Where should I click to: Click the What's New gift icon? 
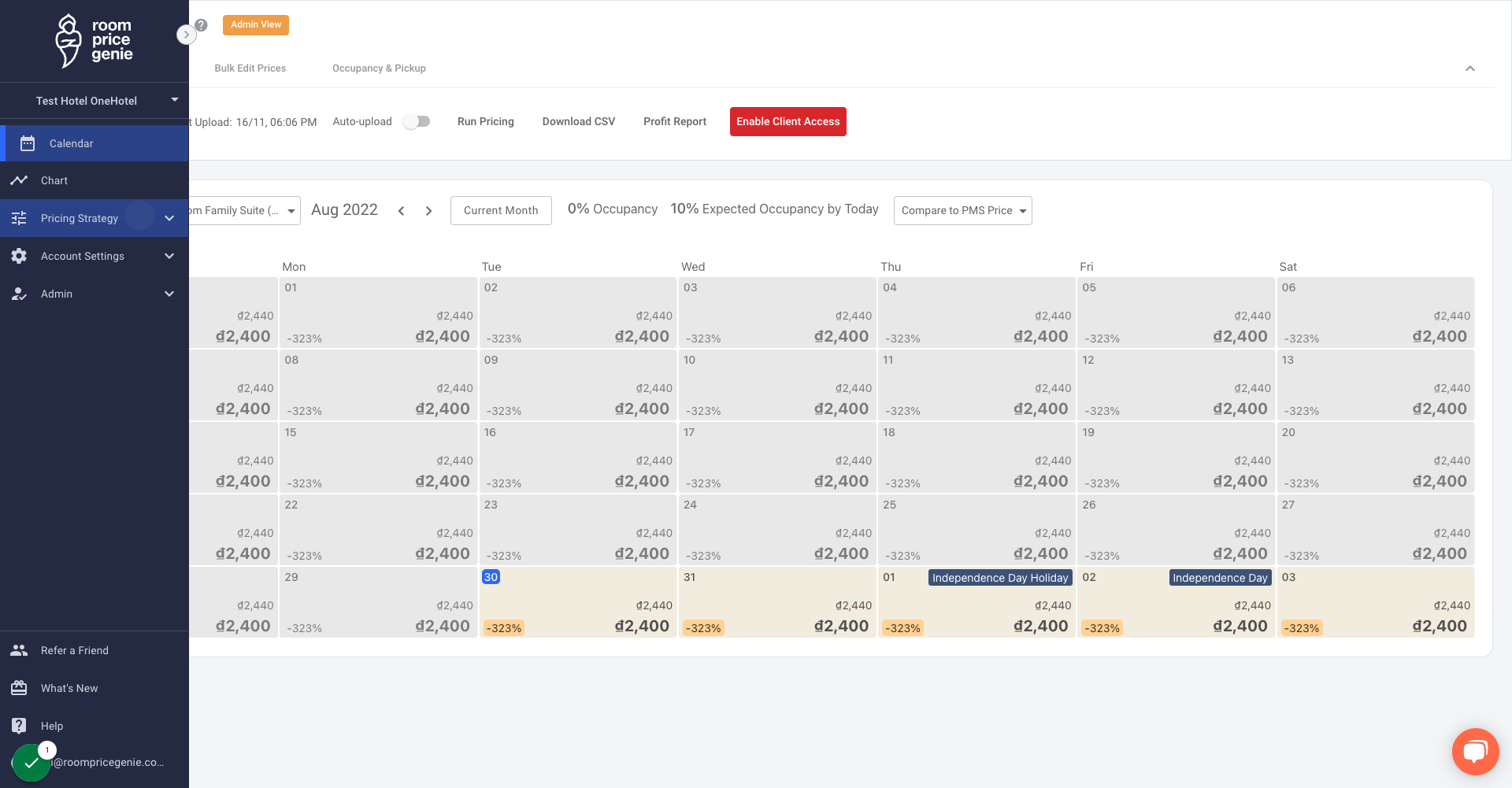19,688
